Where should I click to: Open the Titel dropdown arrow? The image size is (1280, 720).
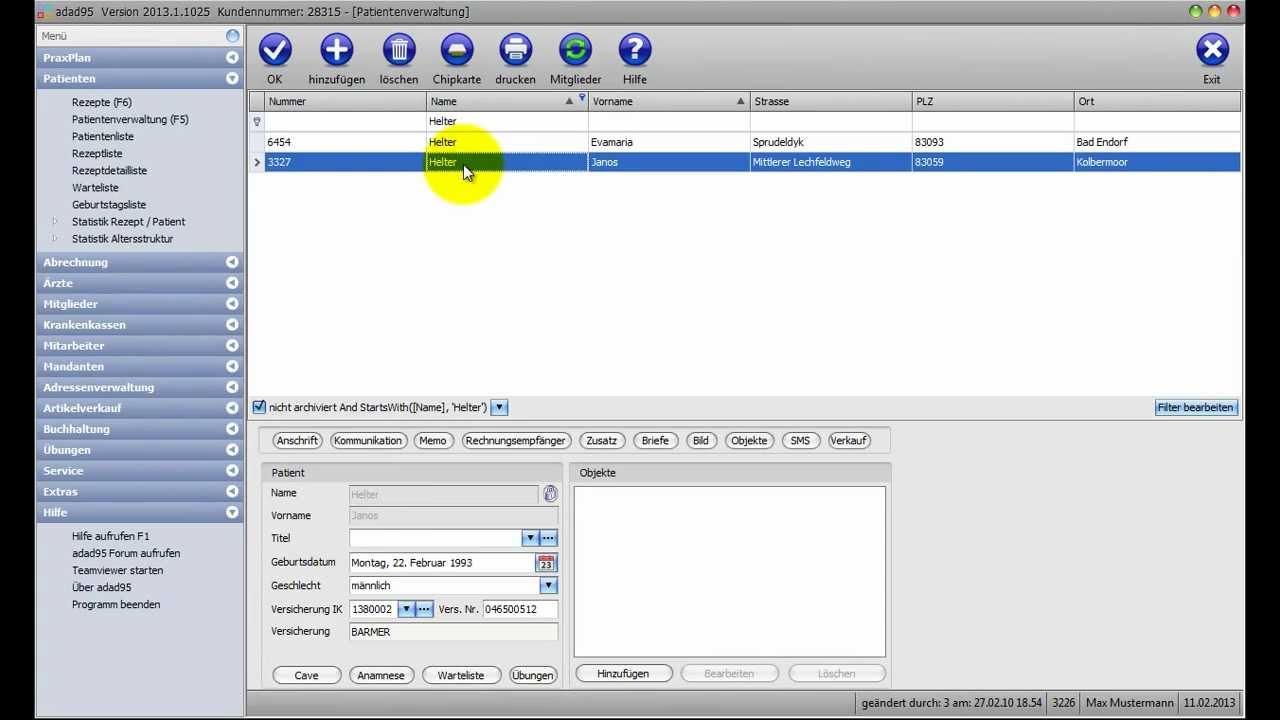530,539
